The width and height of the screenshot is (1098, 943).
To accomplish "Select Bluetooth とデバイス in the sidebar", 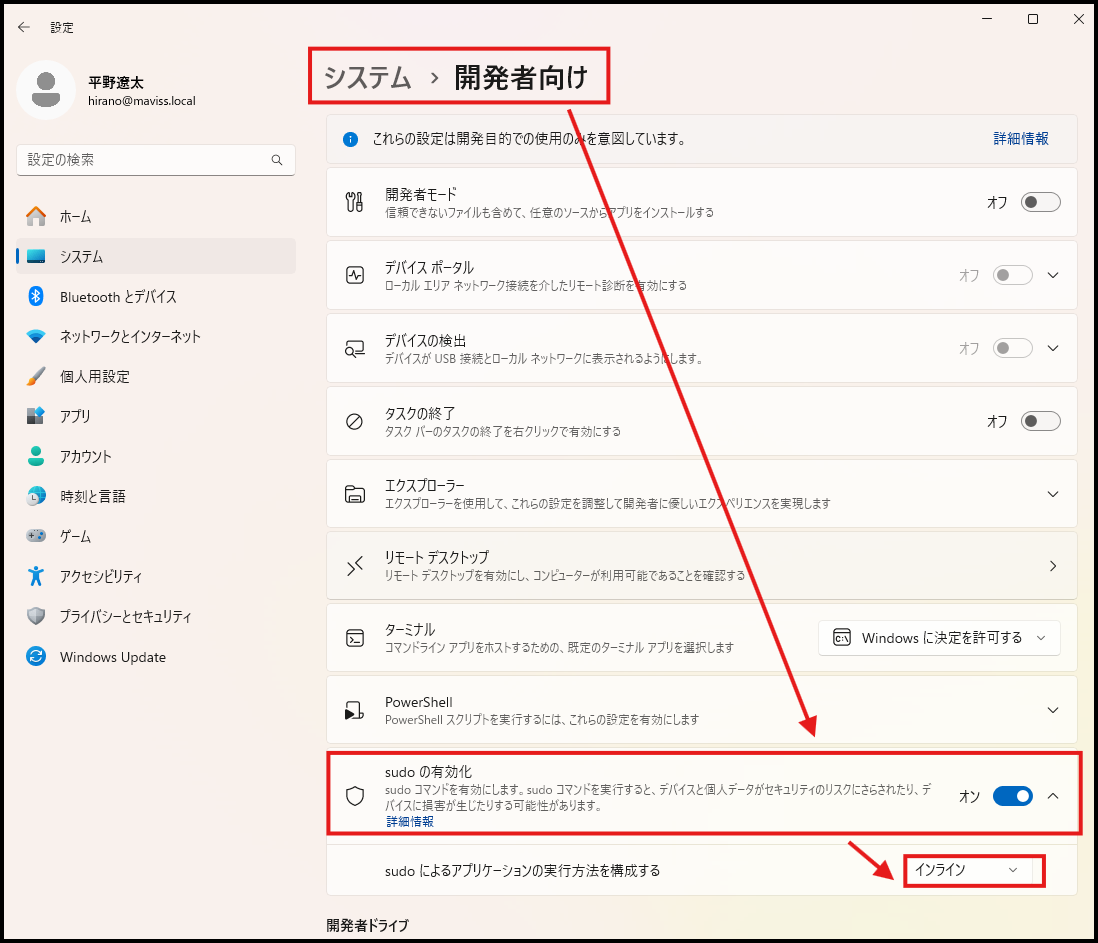I will 117,297.
